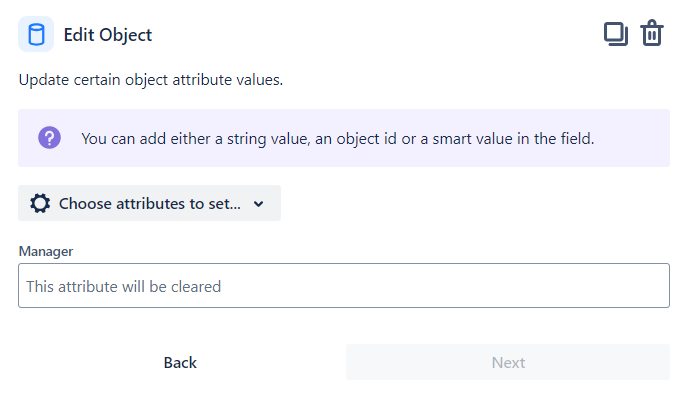Click the string value hint message text

[337, 139]
